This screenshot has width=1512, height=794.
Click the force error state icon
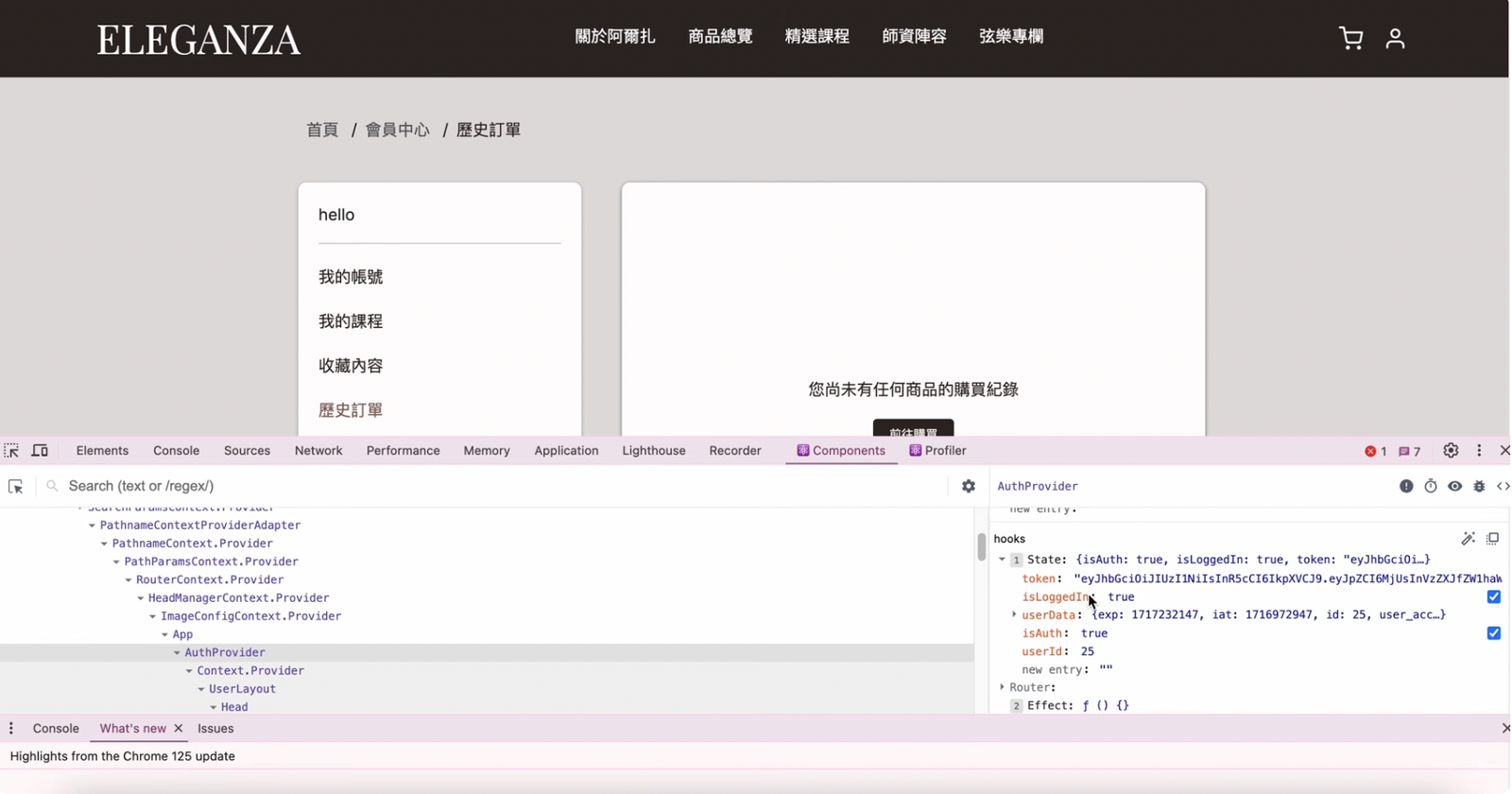point(1406,486)
